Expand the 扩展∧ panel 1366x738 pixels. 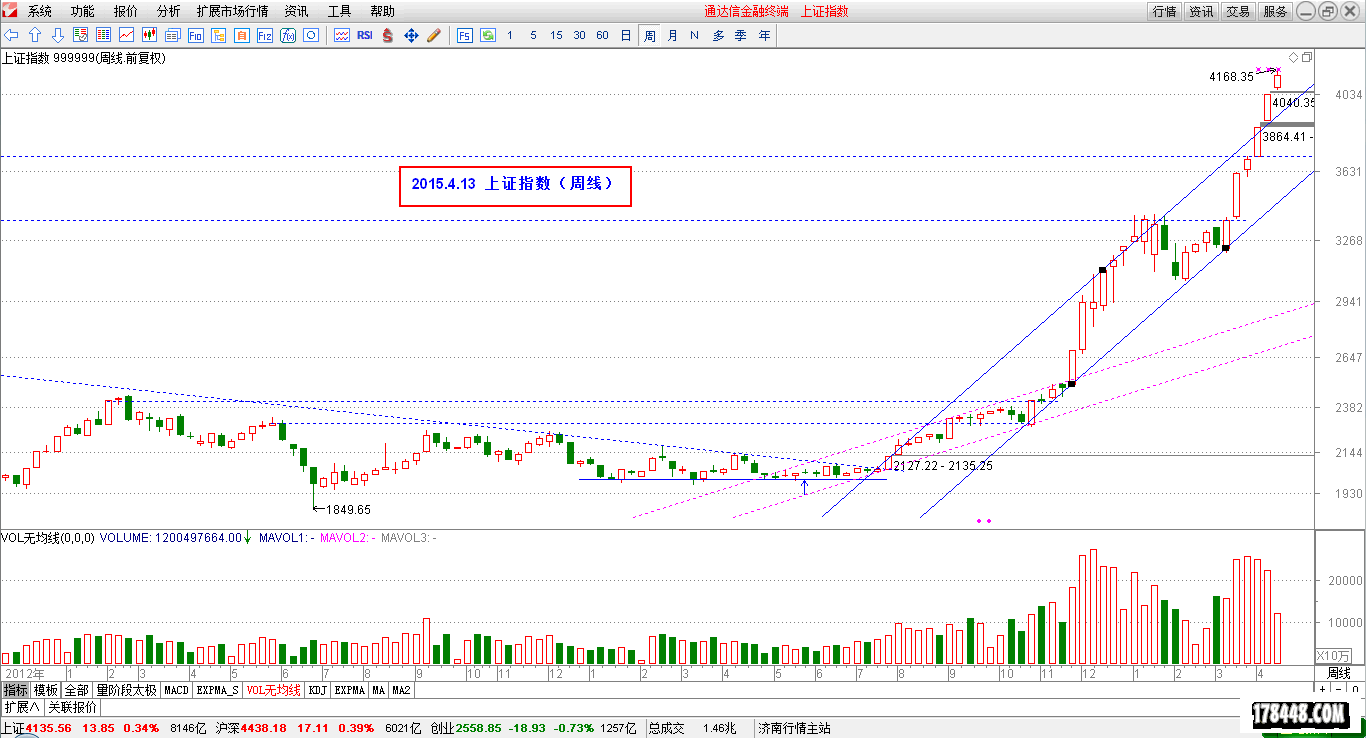pos(20,707)
